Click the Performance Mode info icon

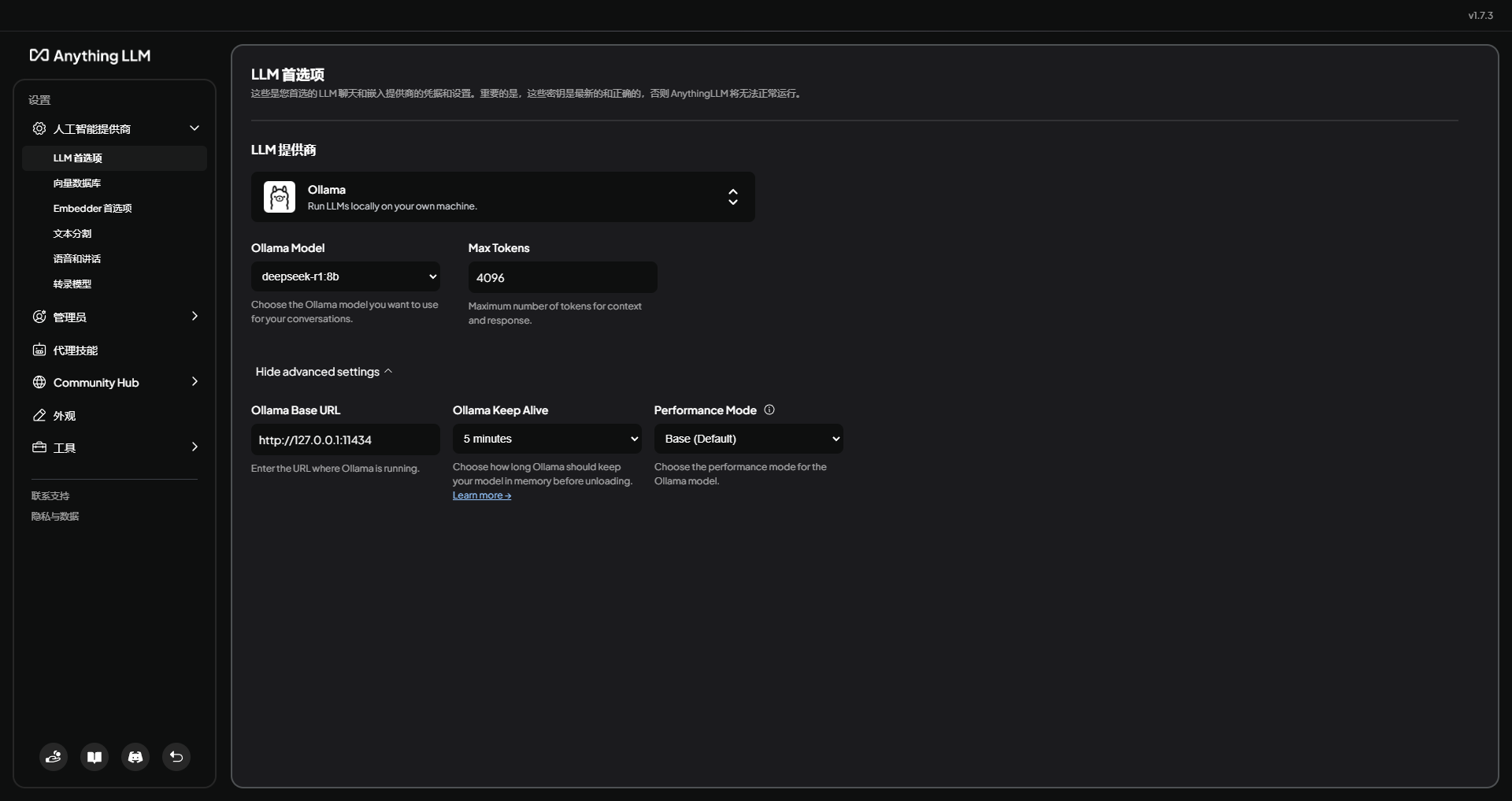click(x=769, y=410)
